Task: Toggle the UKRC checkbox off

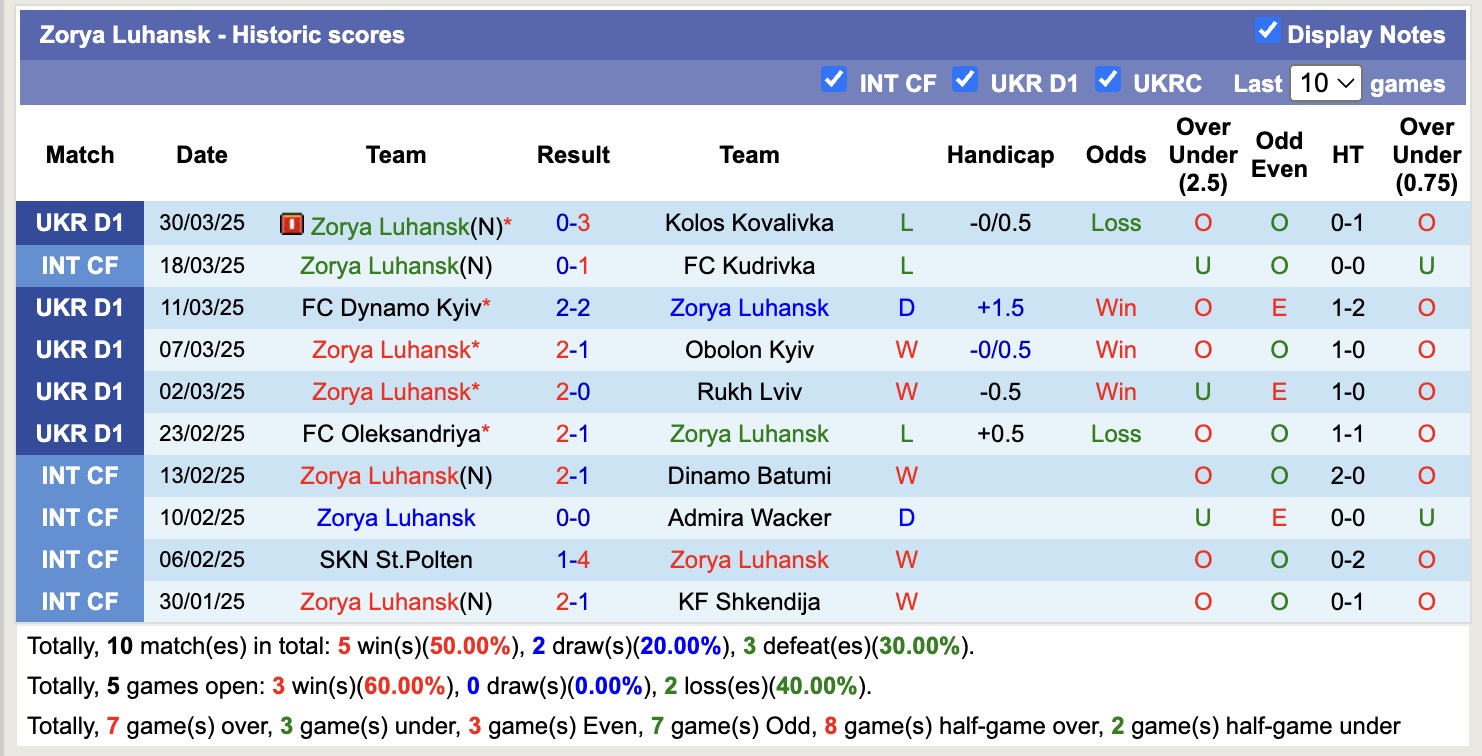Action: pos(1108,80)
